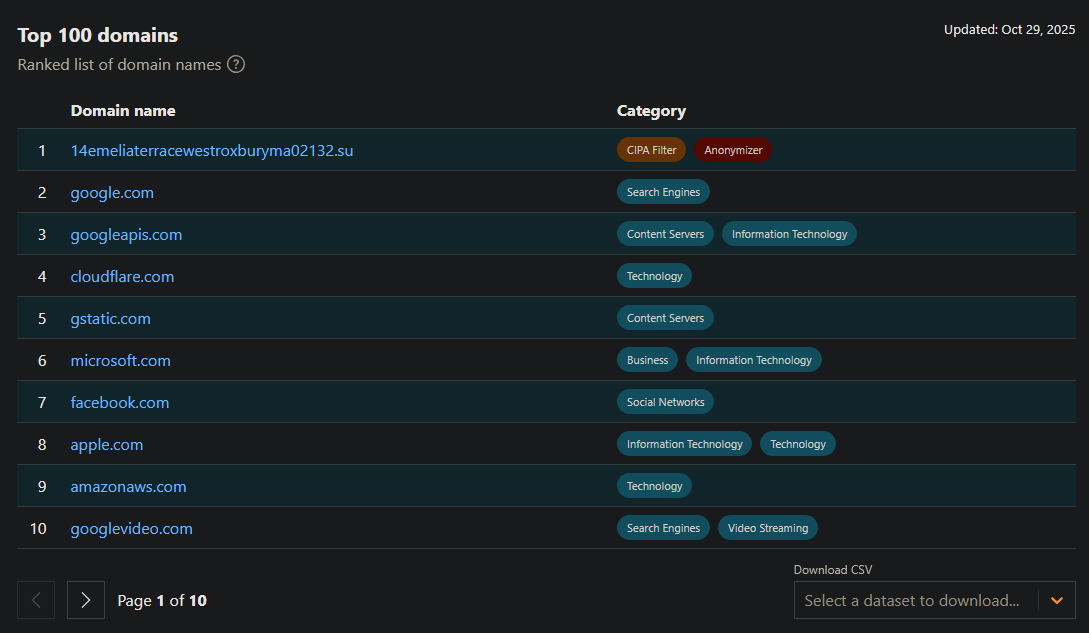This screenshot has height=633, width=1089.
Task: Open the 14emeliaterracewestroxburyma02132.su domain link
Action: (x=212, y=151)
